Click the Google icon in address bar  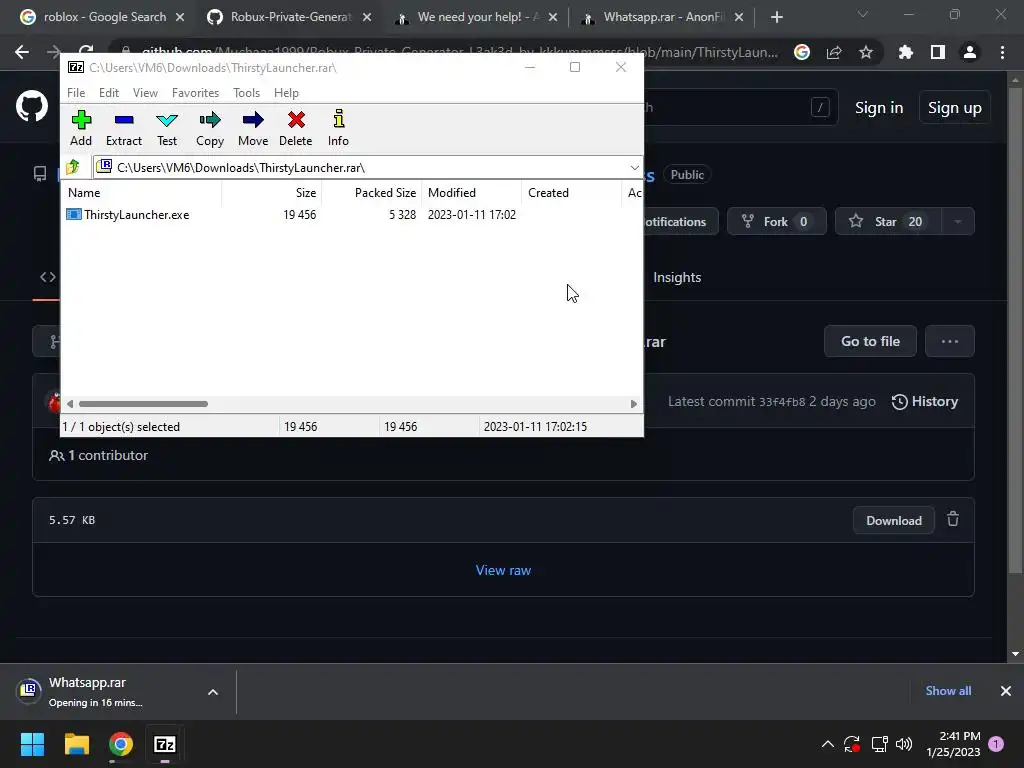click(802, 52)
